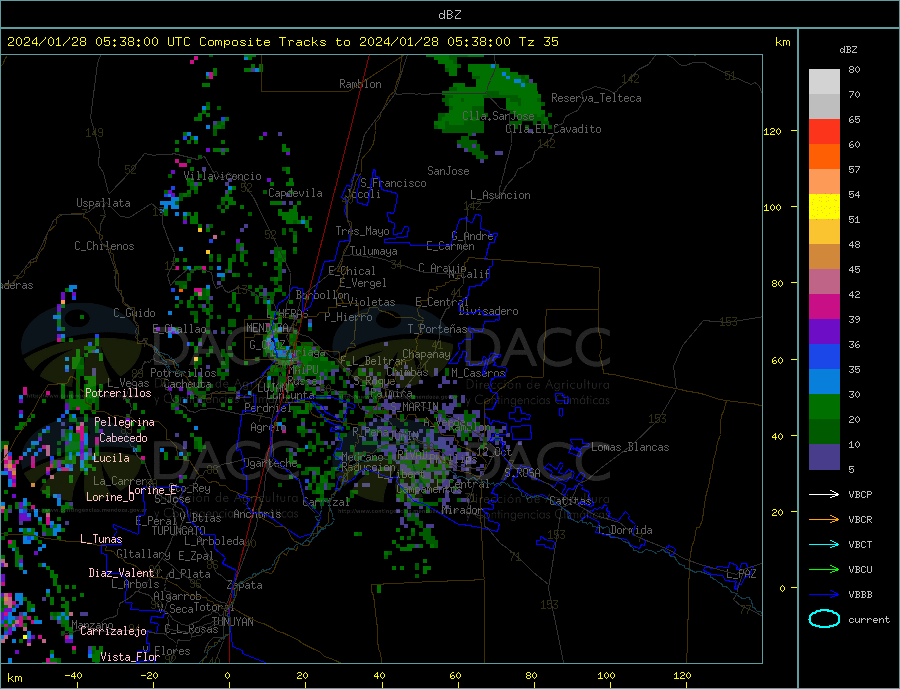The image size is (900, 689).
Task: Click the 'dBZ' heading above the color scale
Action: point(848,50)
